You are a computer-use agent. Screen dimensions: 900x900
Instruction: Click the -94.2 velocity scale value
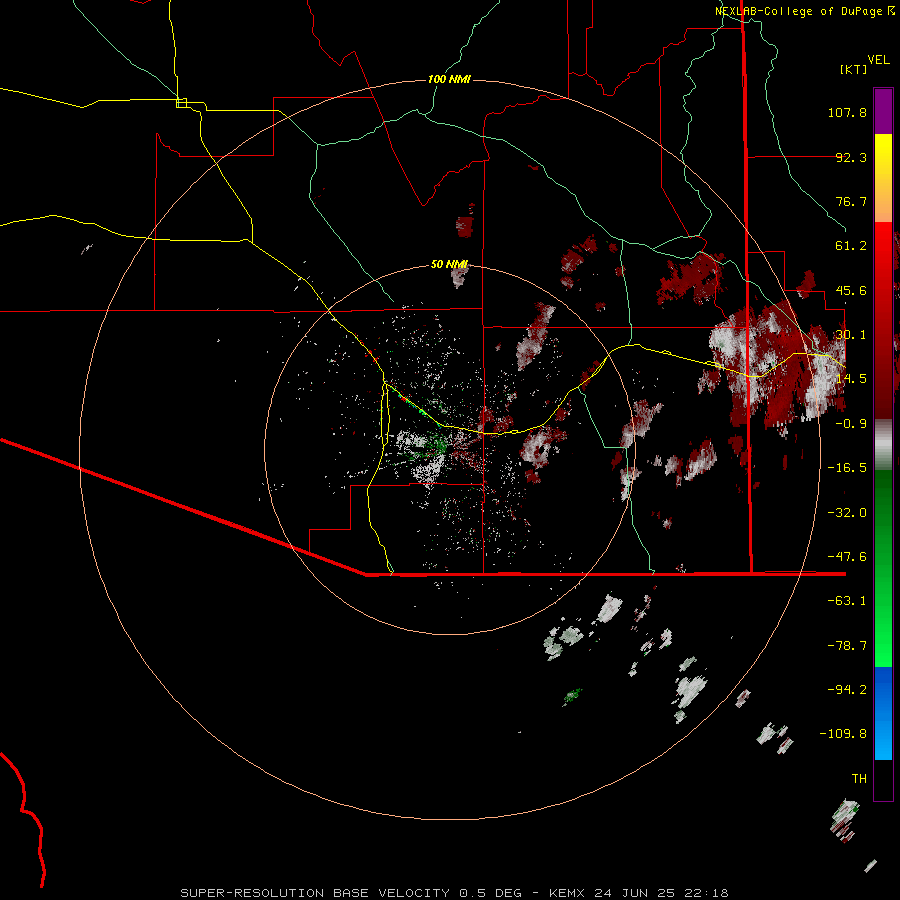(x=847, y=689)
